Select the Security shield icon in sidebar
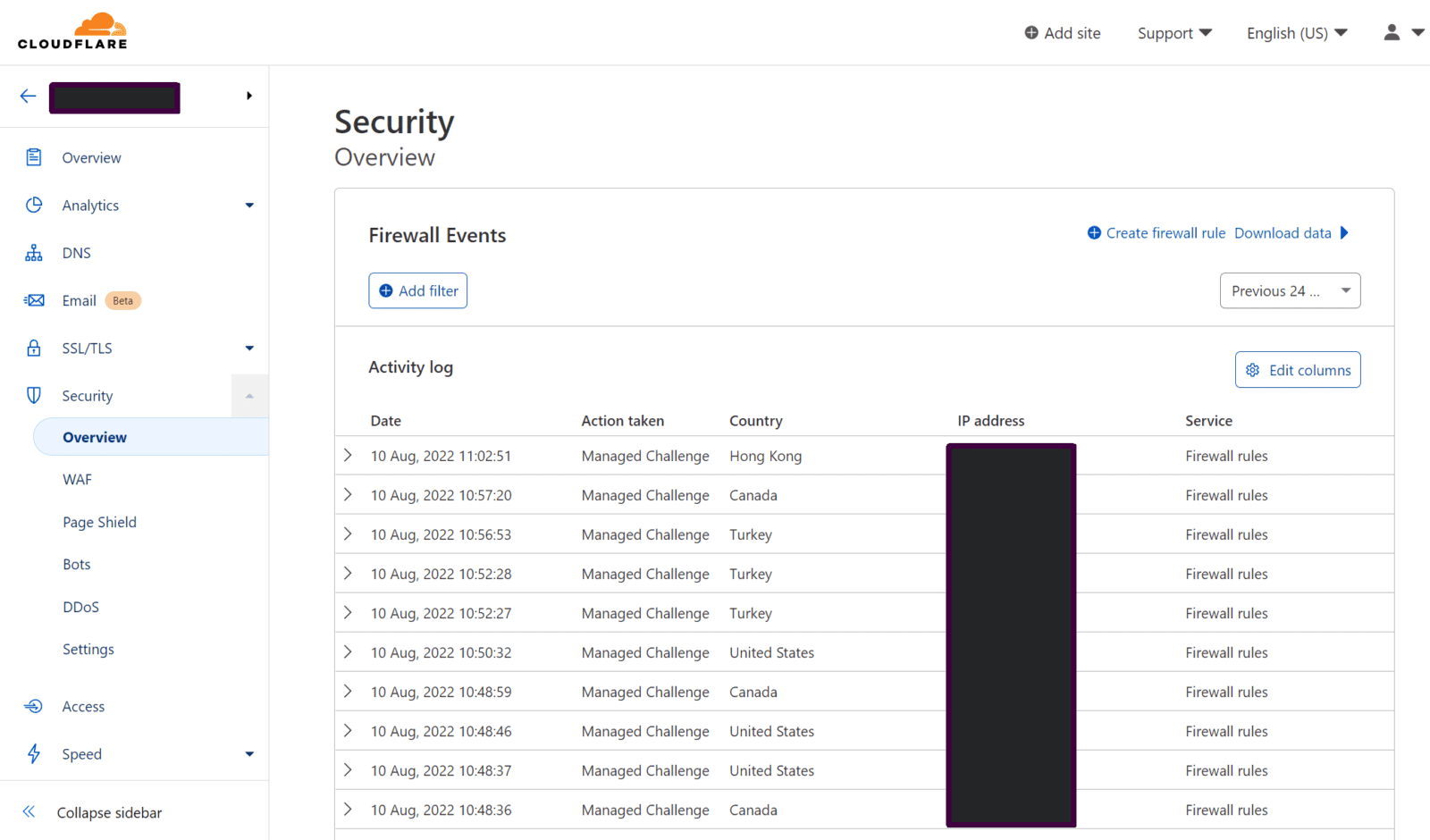1430x840 pixels. pos(33,395)
